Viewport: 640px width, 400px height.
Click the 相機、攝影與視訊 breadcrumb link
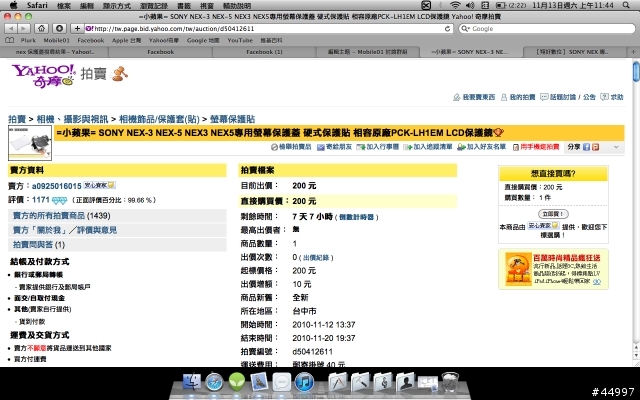72,119
